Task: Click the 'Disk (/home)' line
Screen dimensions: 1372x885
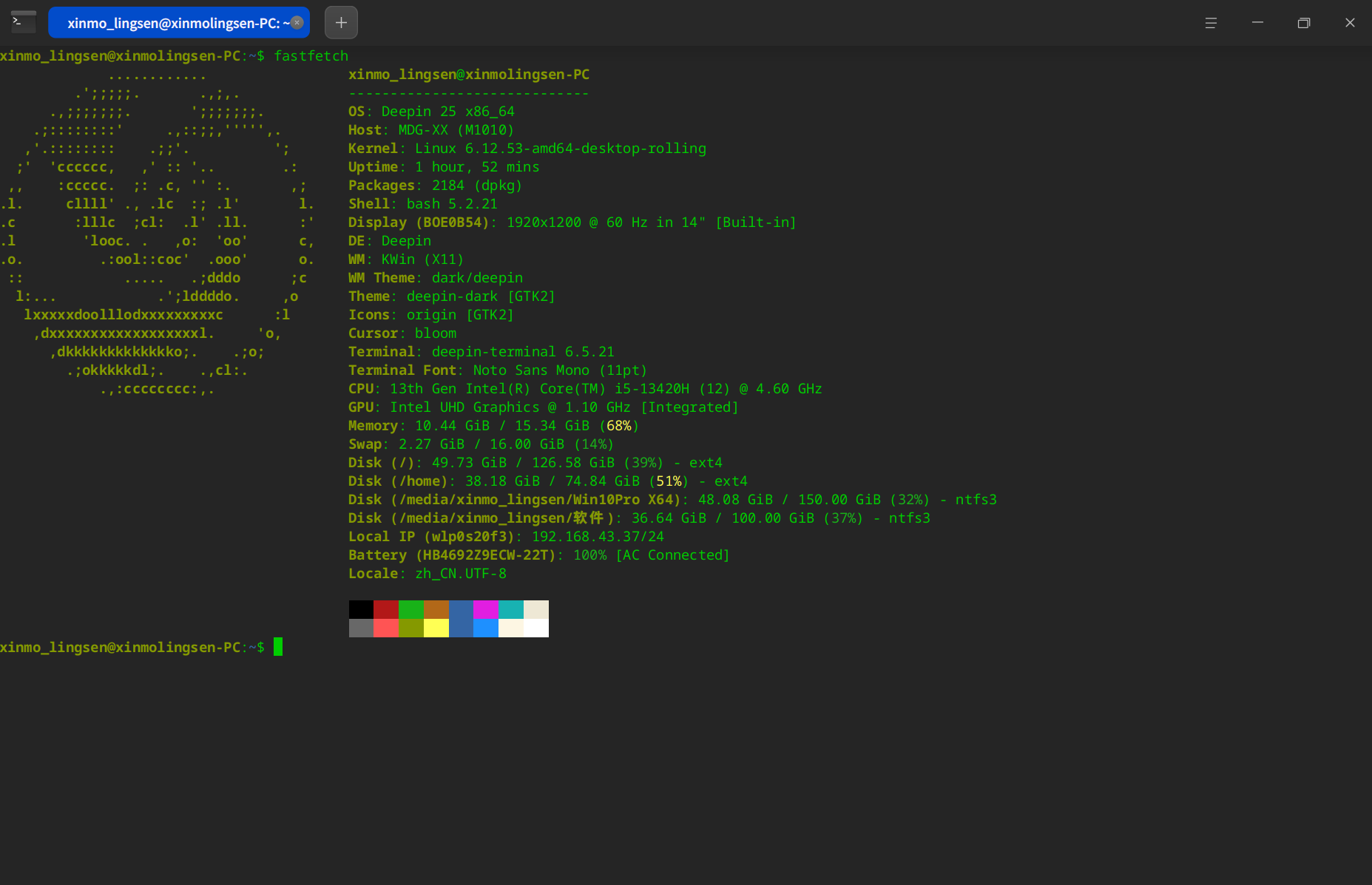Action: coord(548,481)
